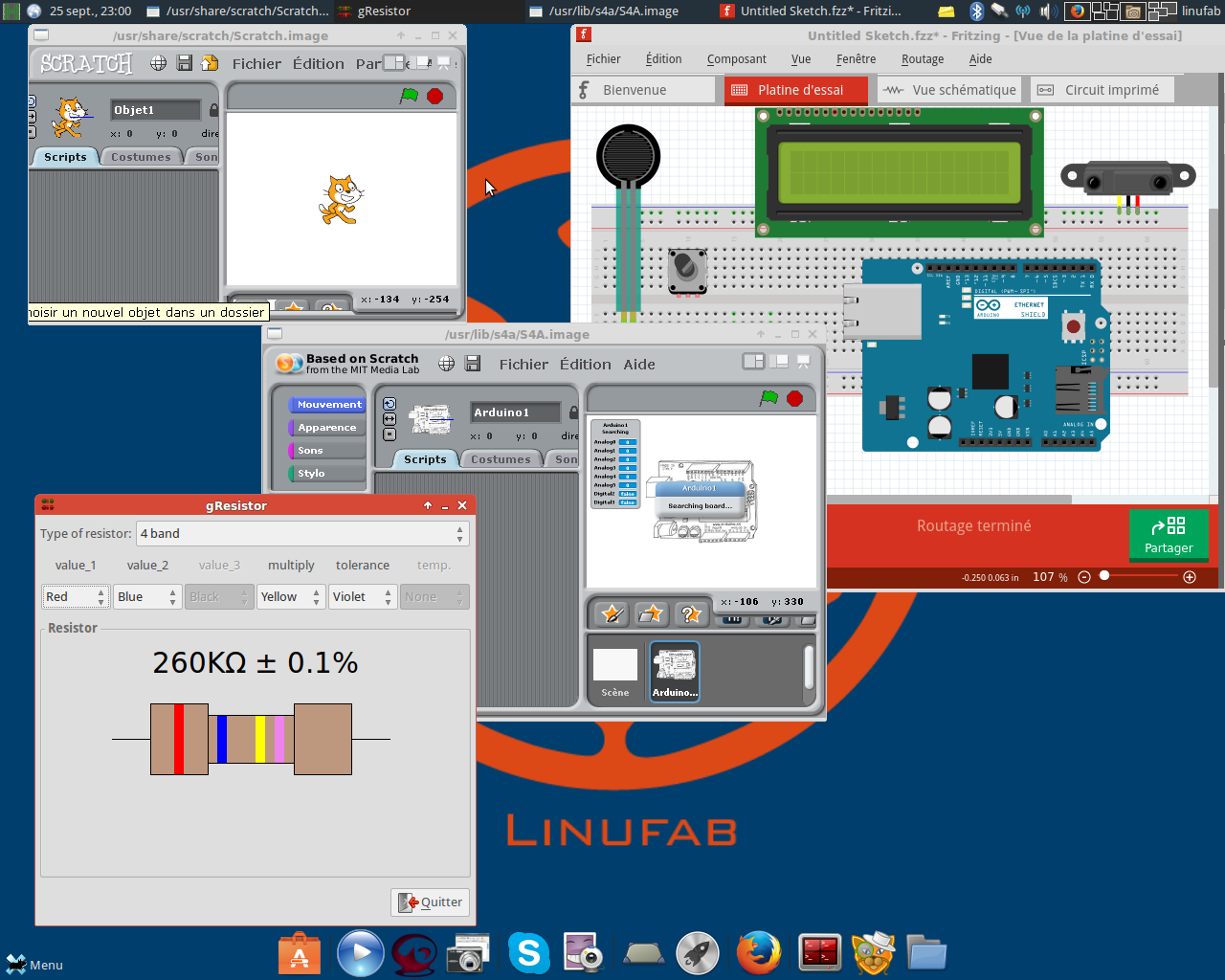Open the Skype dock icon
Image resolution: width=1225 pixels, height=980 pixels.
coord(529,953)
